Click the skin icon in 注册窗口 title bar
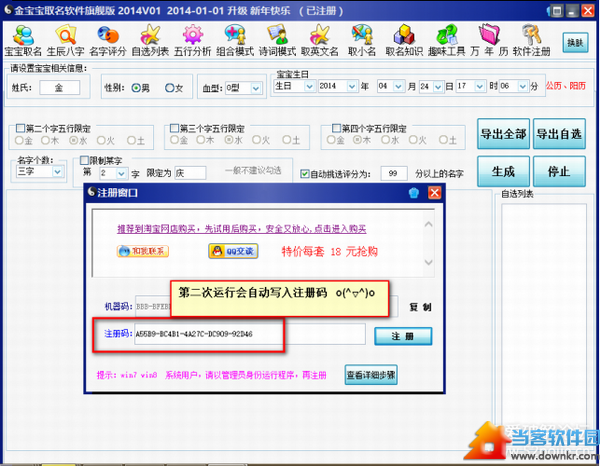This screenshot has height=466, width=600. coord(414,192)
